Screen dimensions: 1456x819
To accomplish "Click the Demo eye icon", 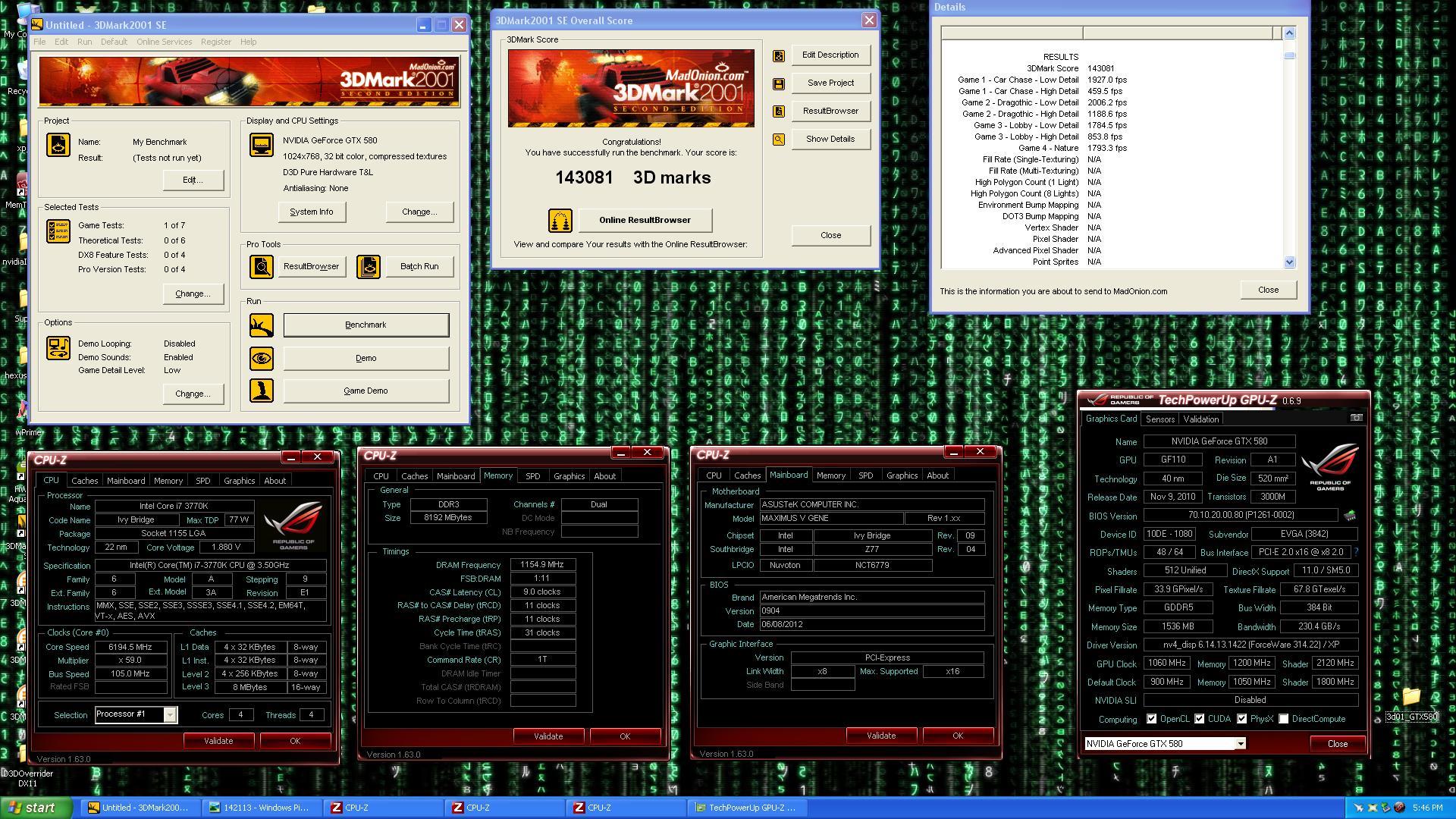I will [262, 358].
